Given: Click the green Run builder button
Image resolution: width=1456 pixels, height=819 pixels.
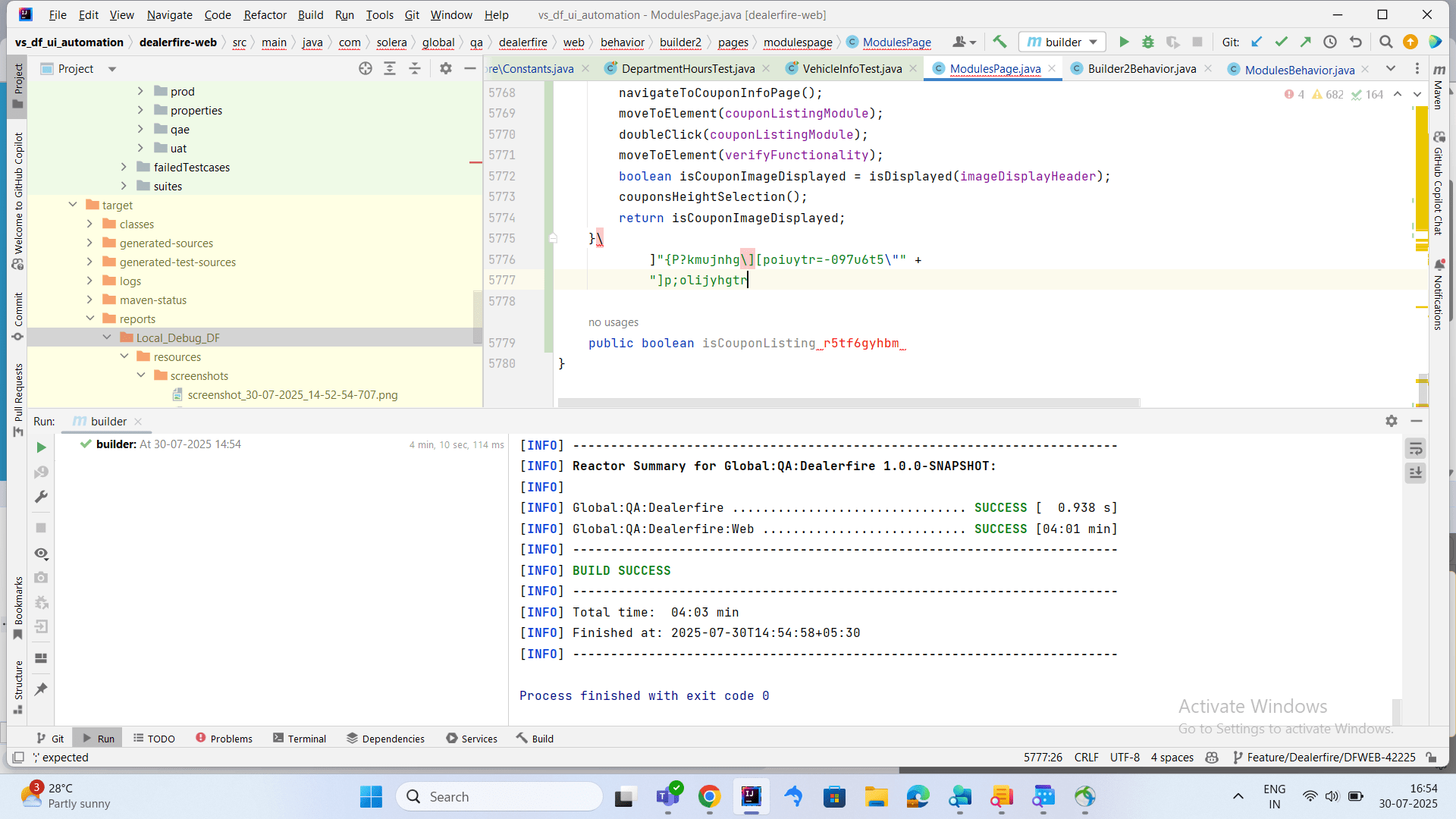Looking at the screenshot, I should [1124, 42].
